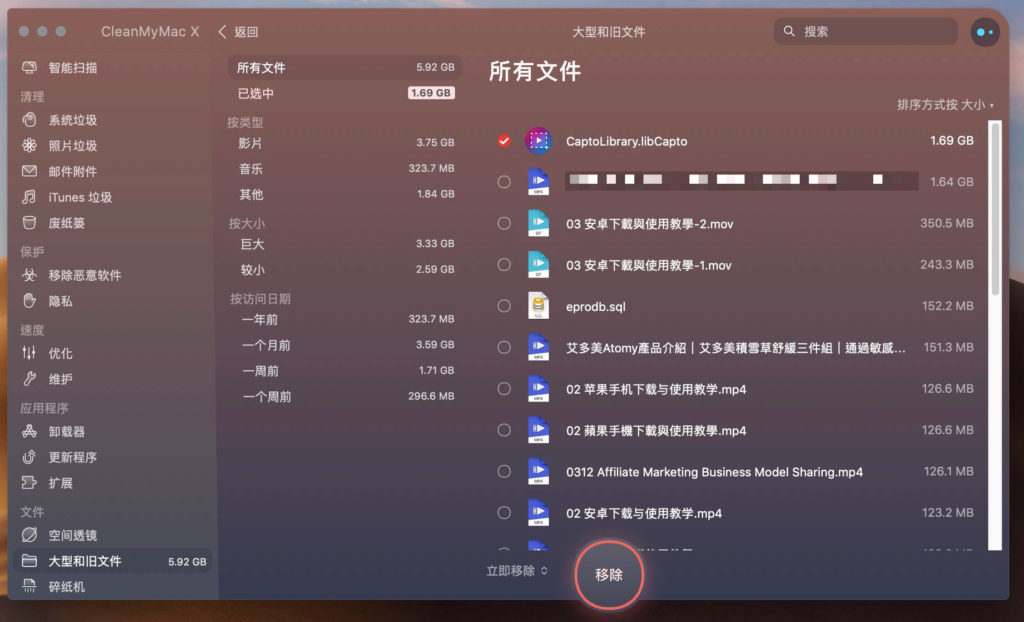Check 0312 Affiliate Marketing Business Model checkbox

504,471
